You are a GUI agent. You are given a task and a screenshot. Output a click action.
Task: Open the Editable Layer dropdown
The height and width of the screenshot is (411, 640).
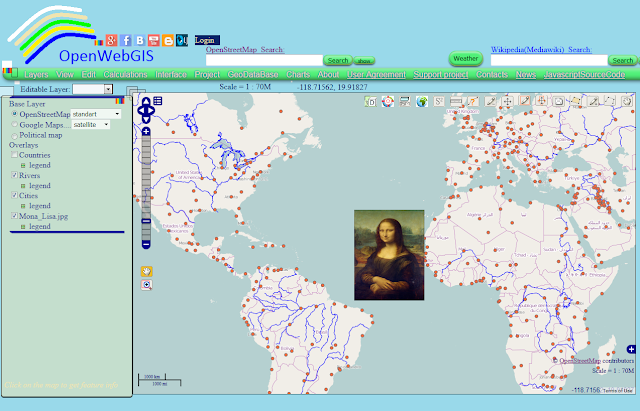[x=93, y=89]
